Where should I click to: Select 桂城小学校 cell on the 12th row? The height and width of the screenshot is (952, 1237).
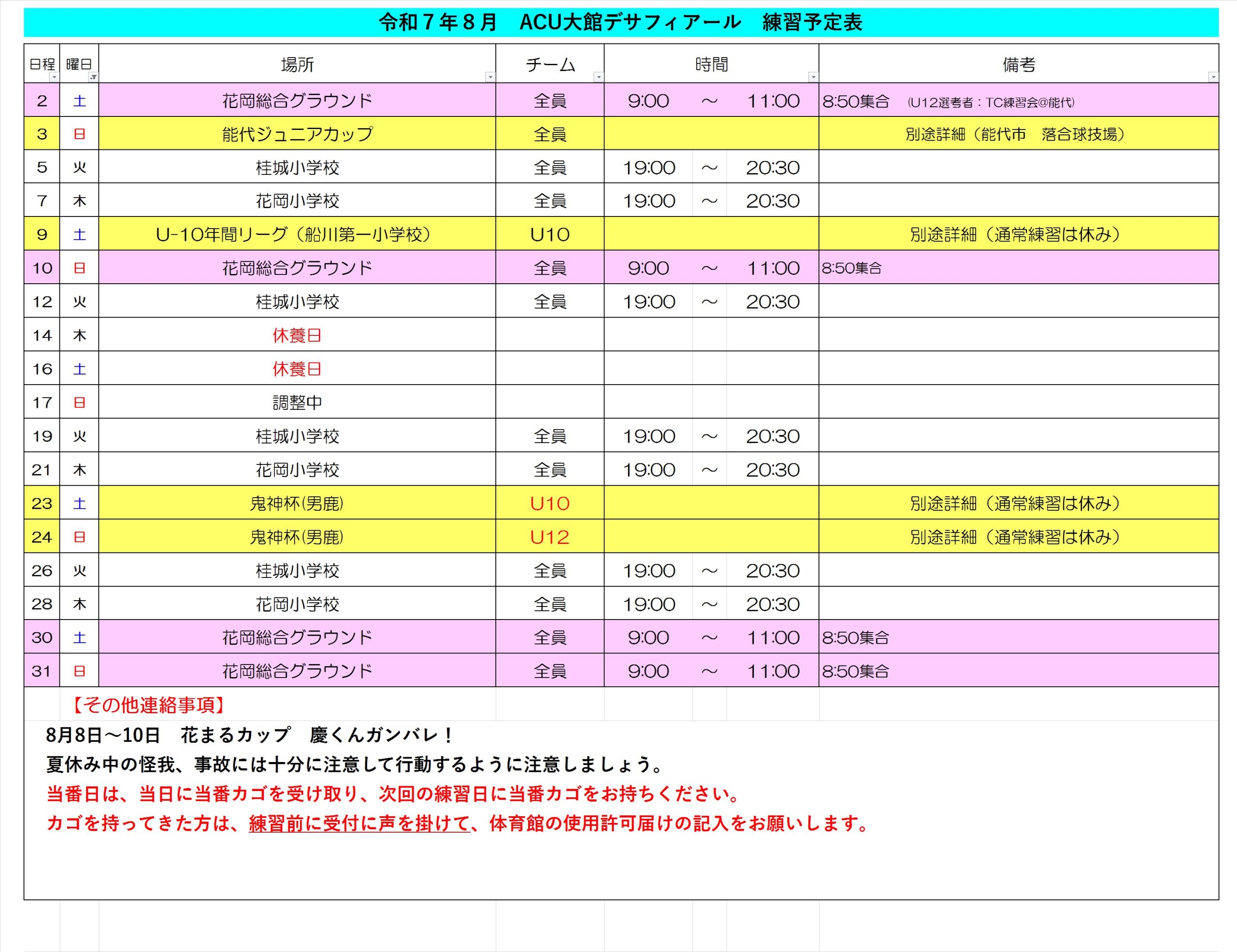297,301
